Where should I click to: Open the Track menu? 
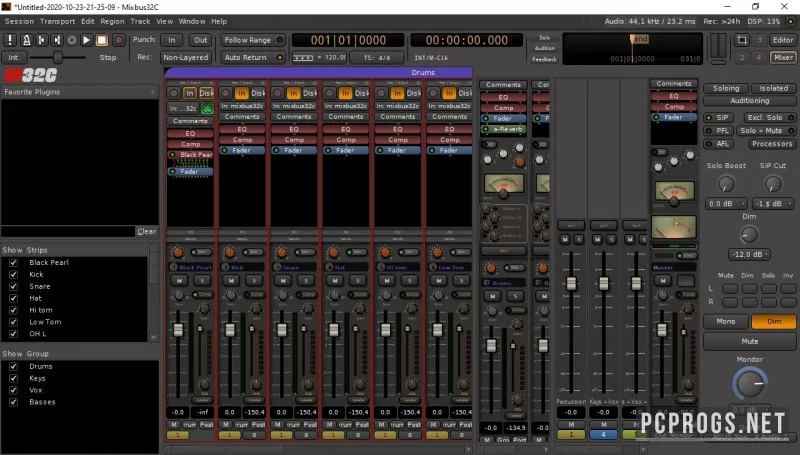pyautogui.click(x=140, y=21)
